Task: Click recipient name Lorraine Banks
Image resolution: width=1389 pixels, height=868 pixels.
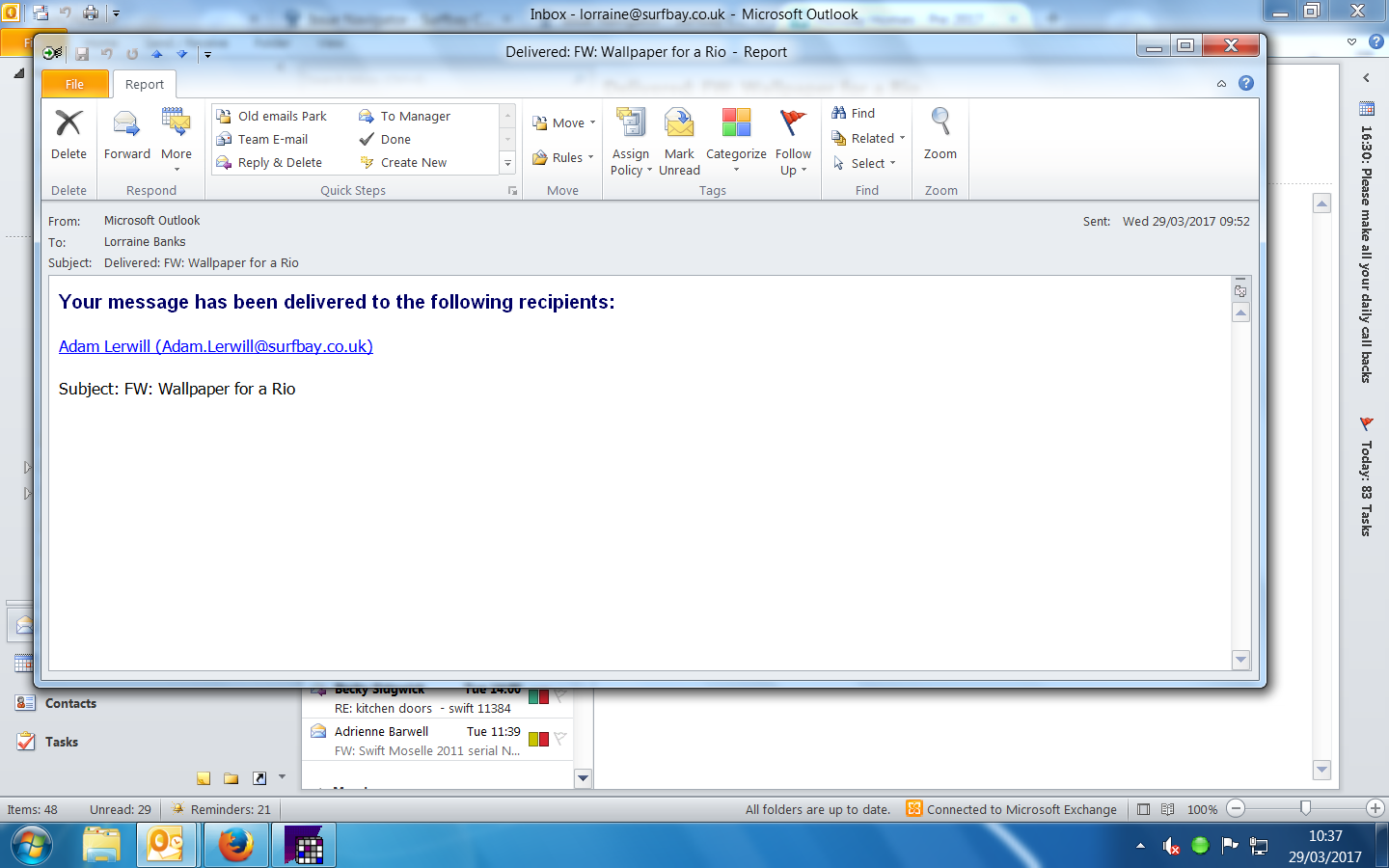Action: [x=145, y=242]
